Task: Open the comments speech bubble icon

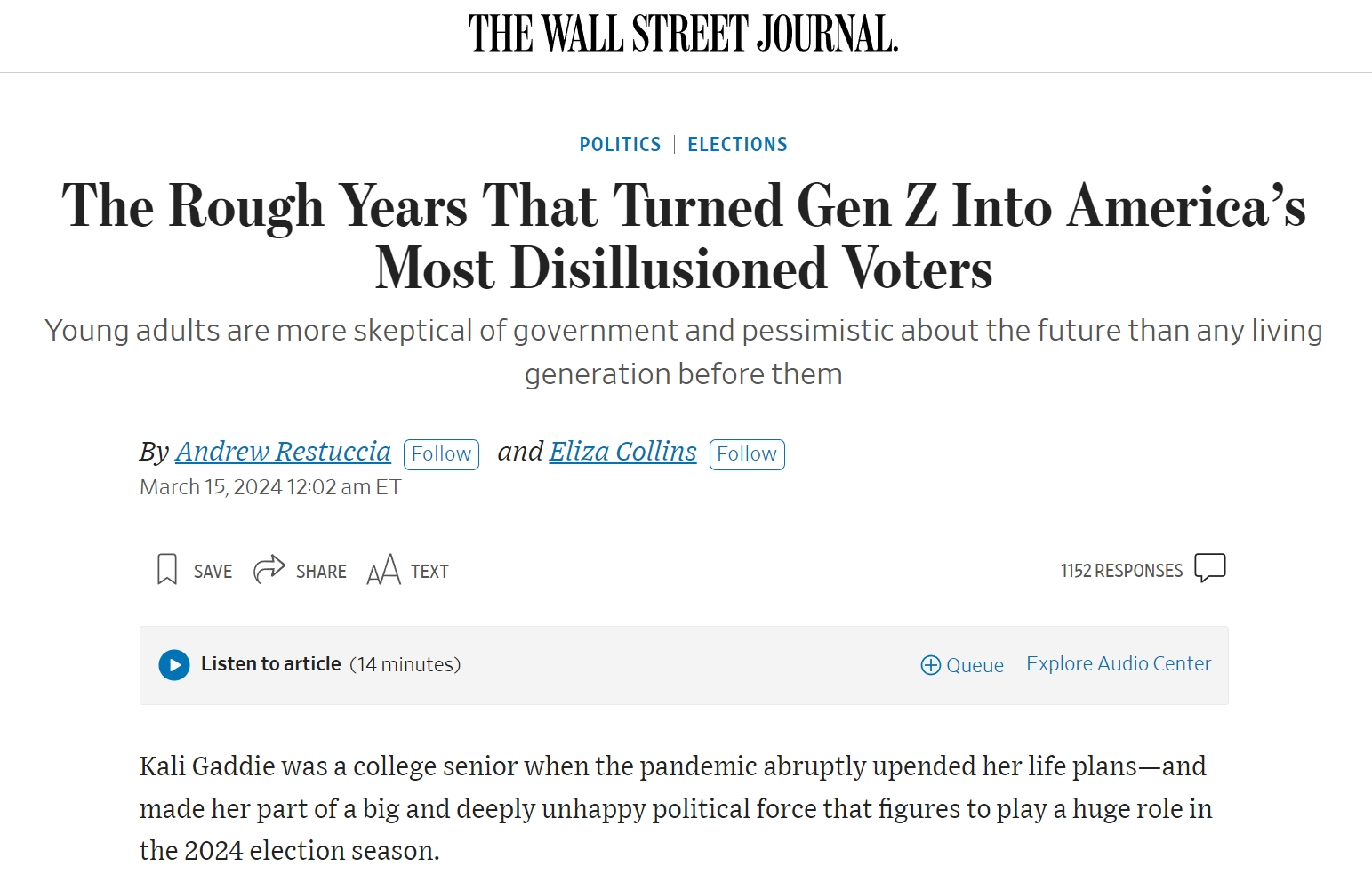Action: tap(1209, 567)
